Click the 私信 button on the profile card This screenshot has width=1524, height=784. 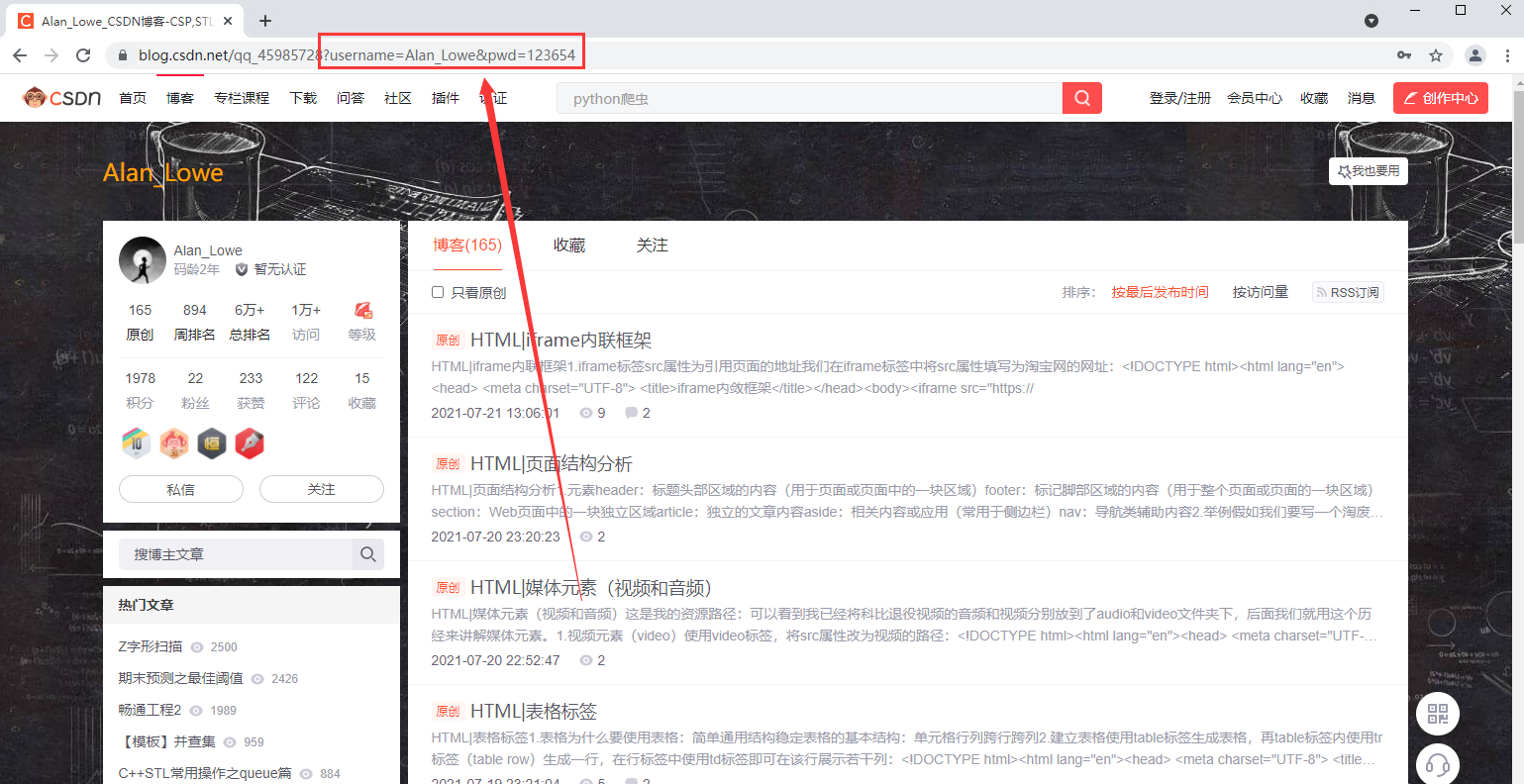tap(180, 489)
